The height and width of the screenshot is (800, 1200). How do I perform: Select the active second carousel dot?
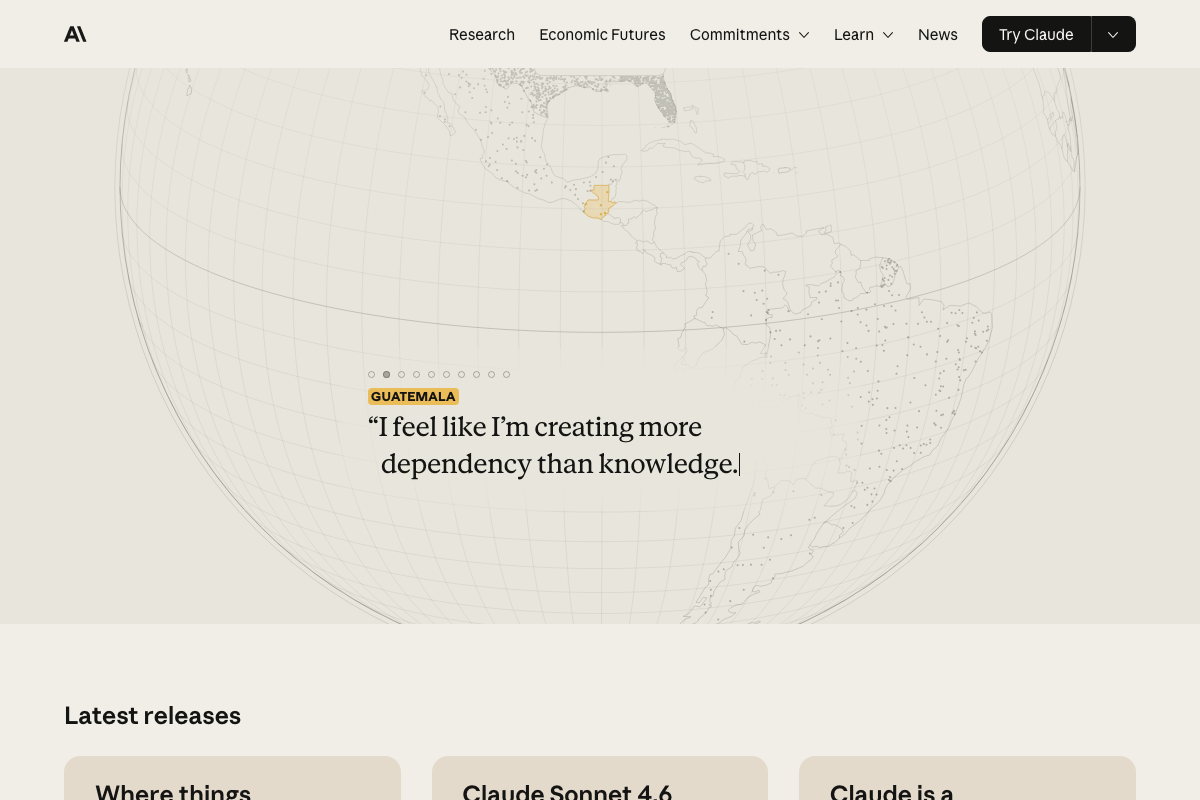(387, 375)
